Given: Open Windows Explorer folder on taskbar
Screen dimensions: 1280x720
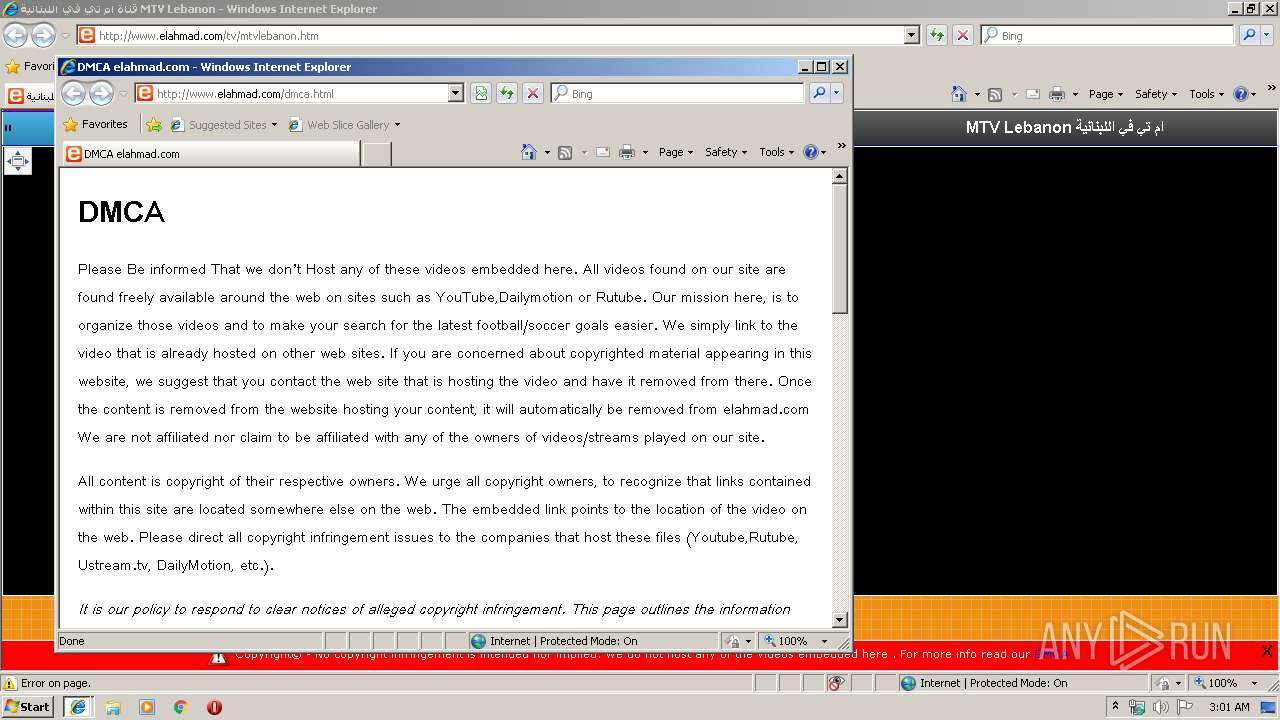Looking at the screenshot, I should [x=113, y=707].
